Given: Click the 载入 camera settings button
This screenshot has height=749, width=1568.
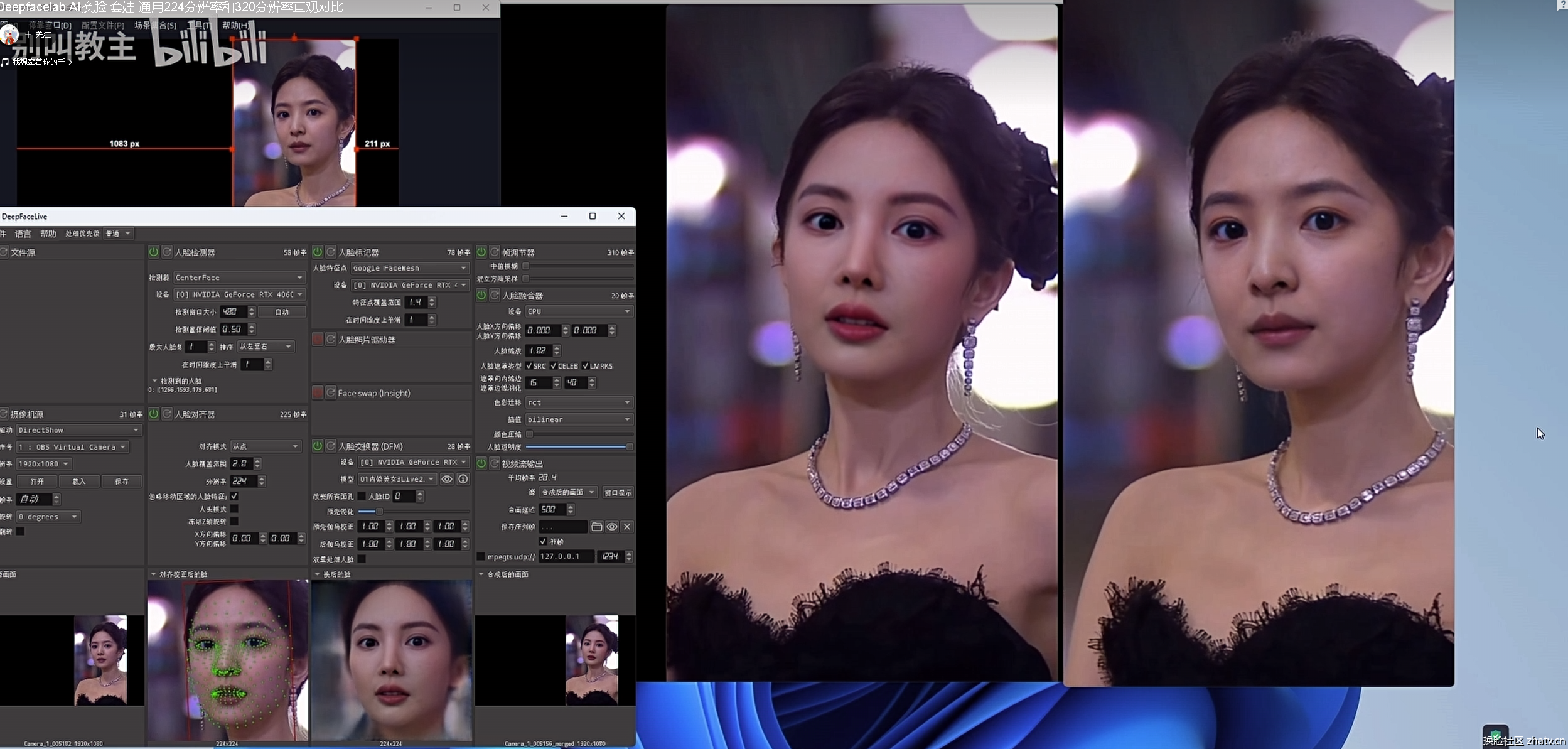Looking at the screenshot, I should pyautogui.click(x=79, y=482).
